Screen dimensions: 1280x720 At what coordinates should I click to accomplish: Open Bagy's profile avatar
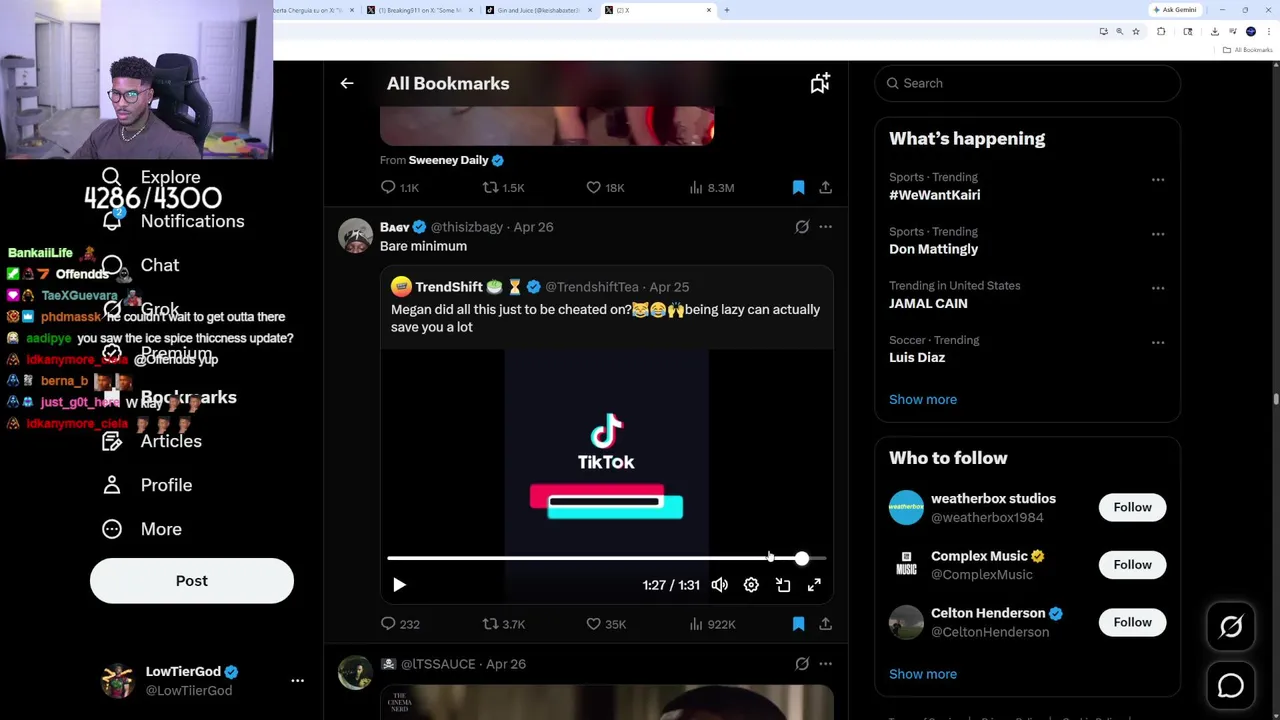pos(355,236)
